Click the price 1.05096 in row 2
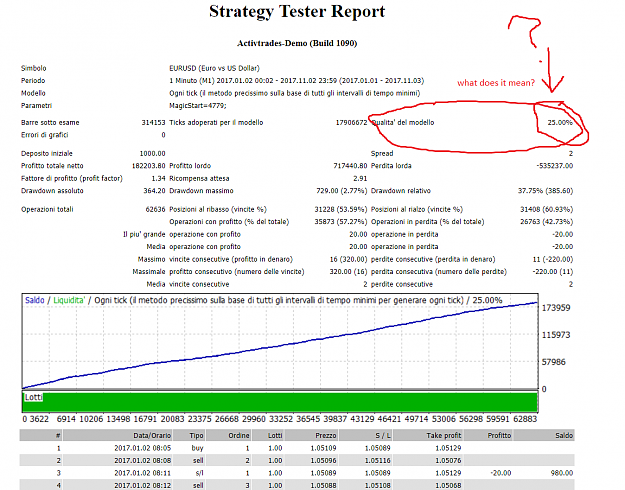The width and height of the screenshot is (625, 490). pos(323,460)
